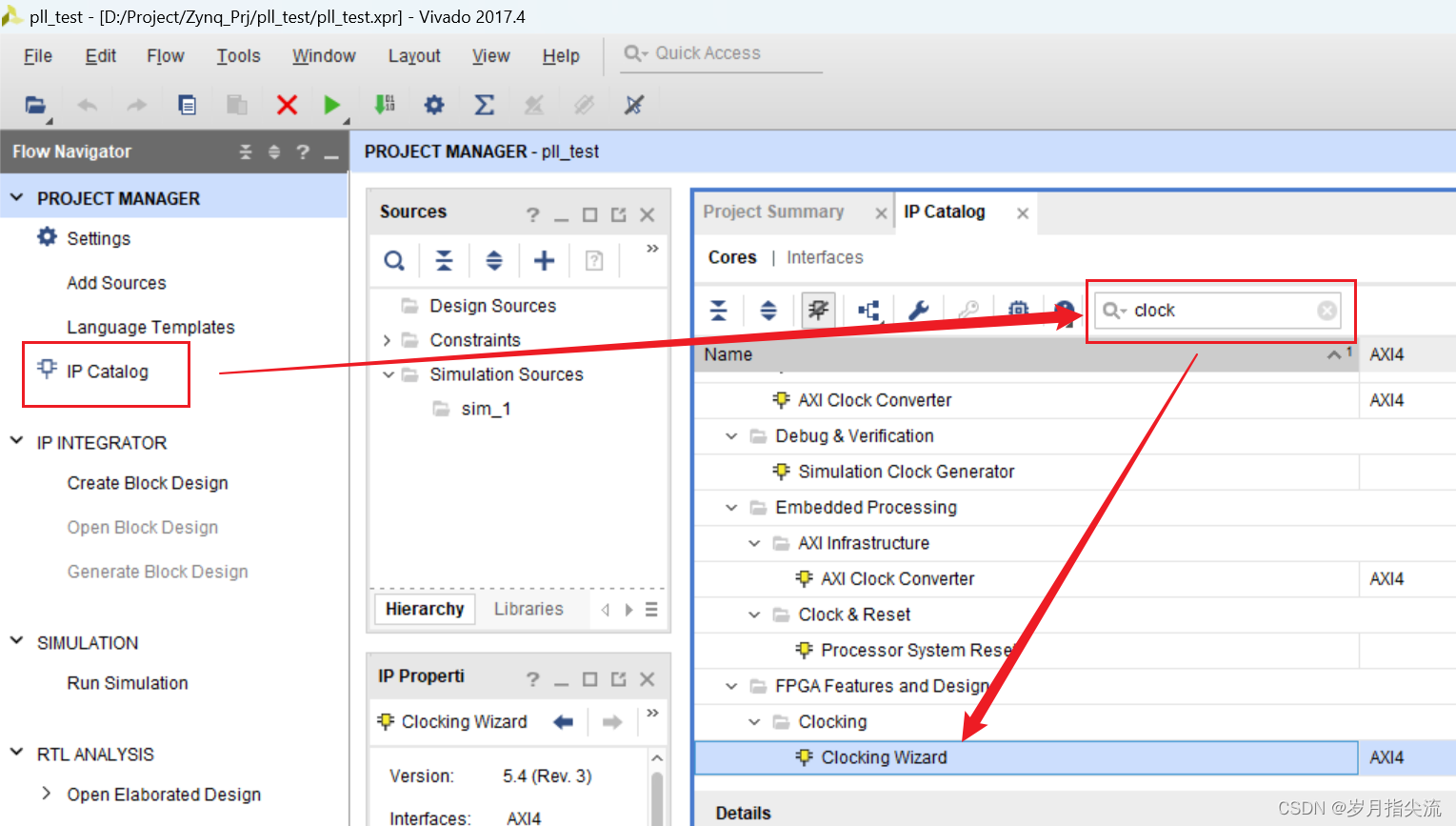Screen dimensions: 1456x826
Task: Open IP Catalog in Flow Navigator
Action: point(108,372)
